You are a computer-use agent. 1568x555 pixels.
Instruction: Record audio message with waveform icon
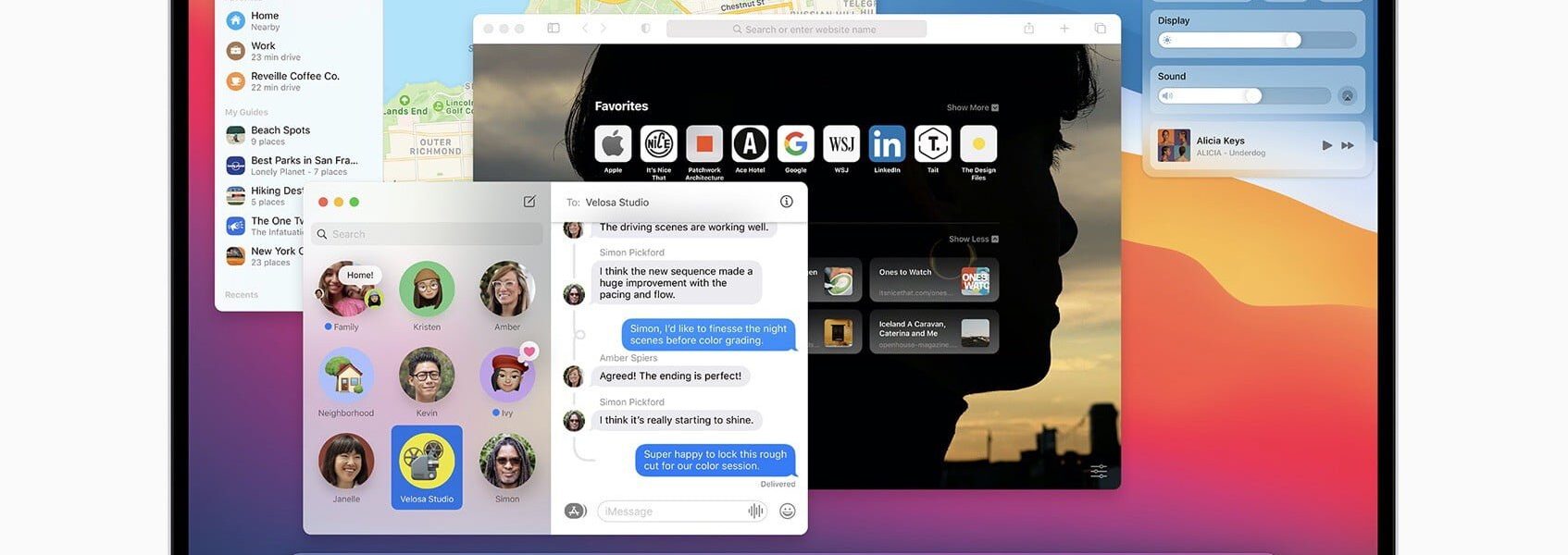tap(755, 511)
